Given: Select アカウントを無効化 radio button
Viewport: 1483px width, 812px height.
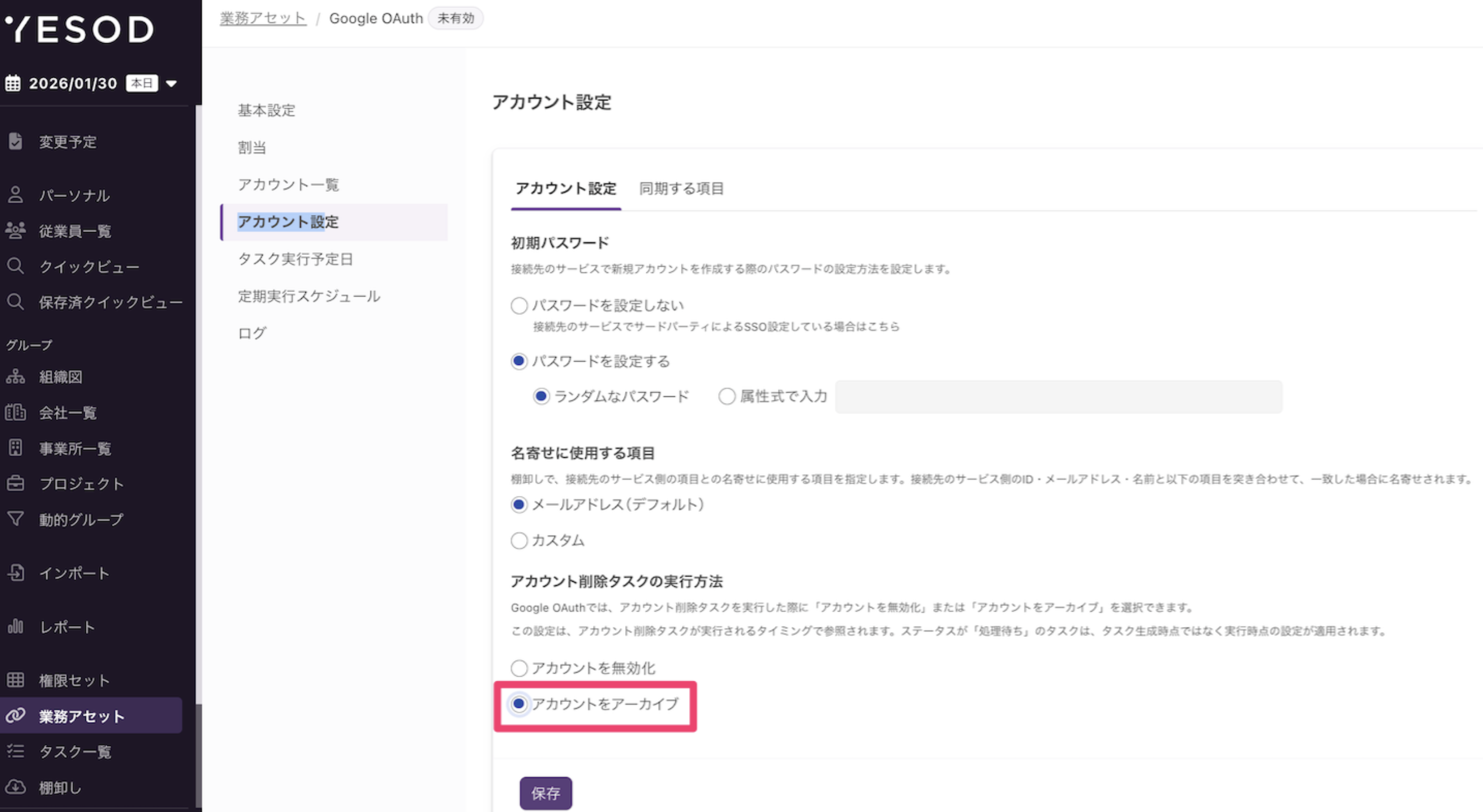Looking at the screenshot, I should (x=519, y=668).
